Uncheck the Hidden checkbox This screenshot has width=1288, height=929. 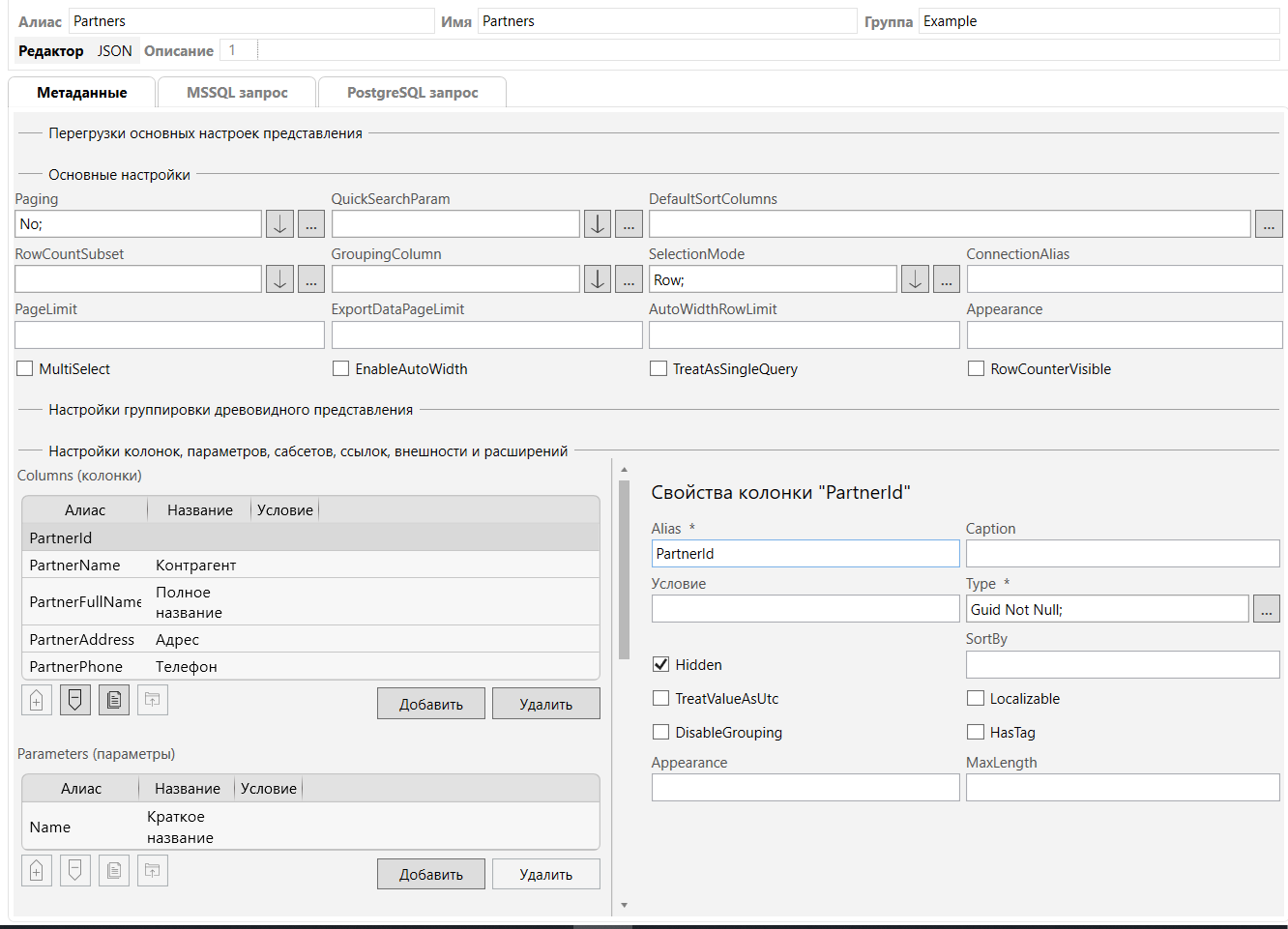[x=661, y=665]
